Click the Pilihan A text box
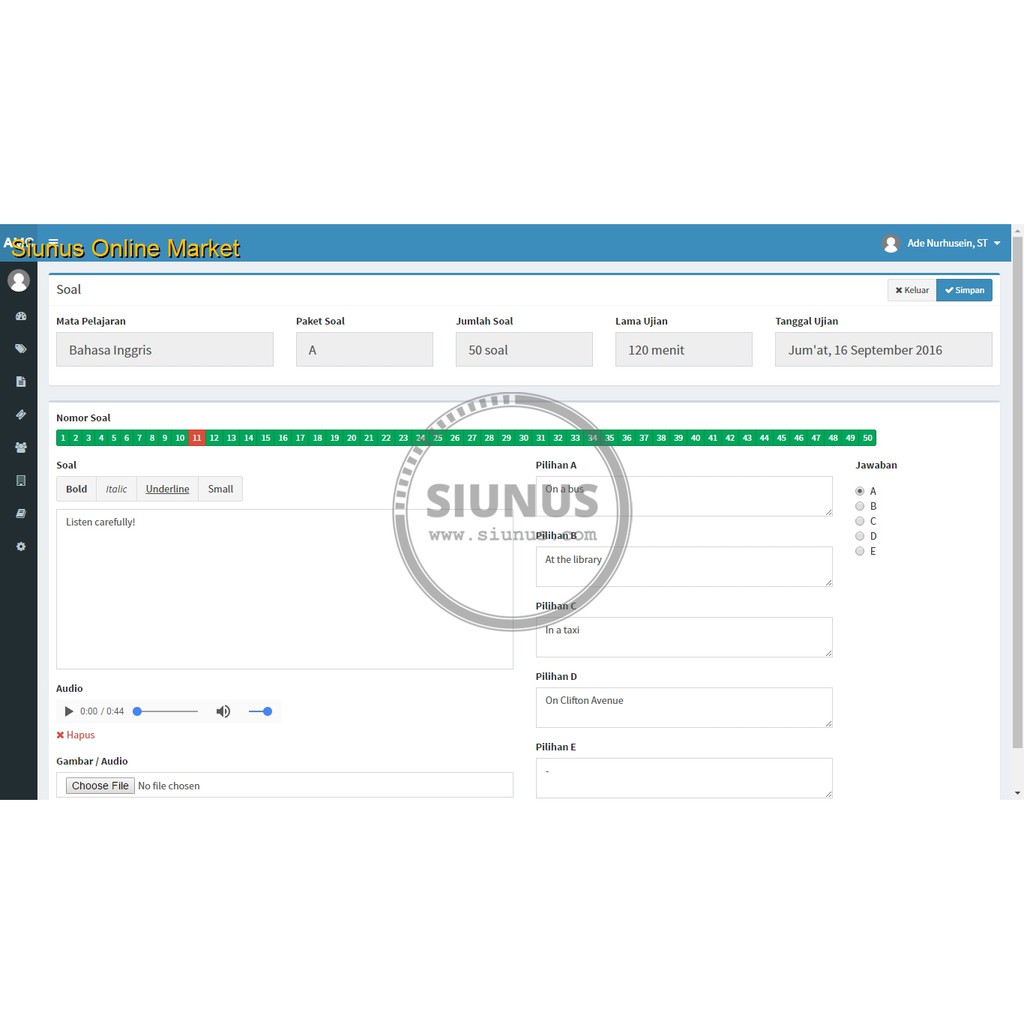This screenshot has height=1024, width=1024. [684, 496]
